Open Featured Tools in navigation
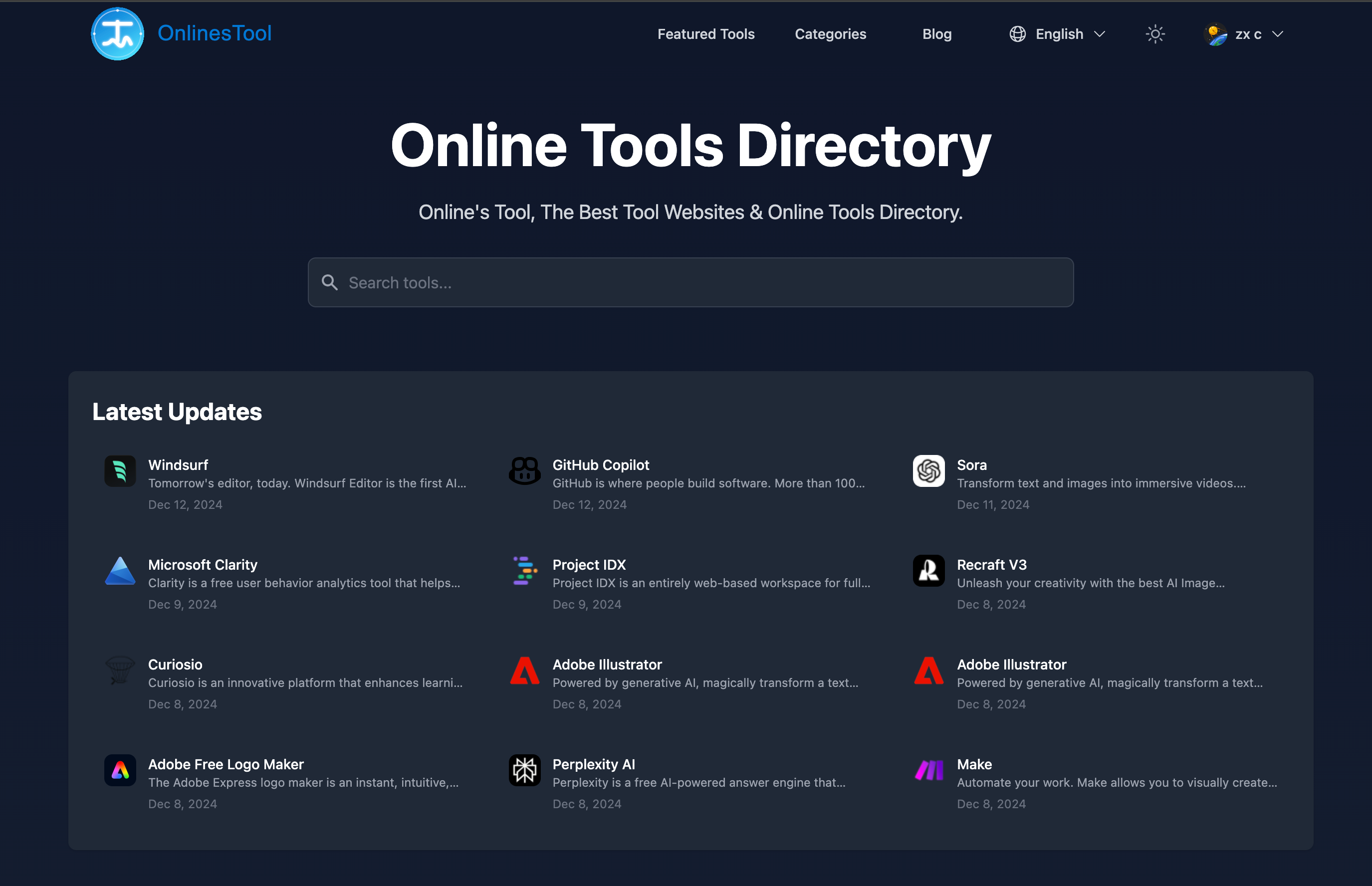The image size is (1372, 886). (706, 34)
